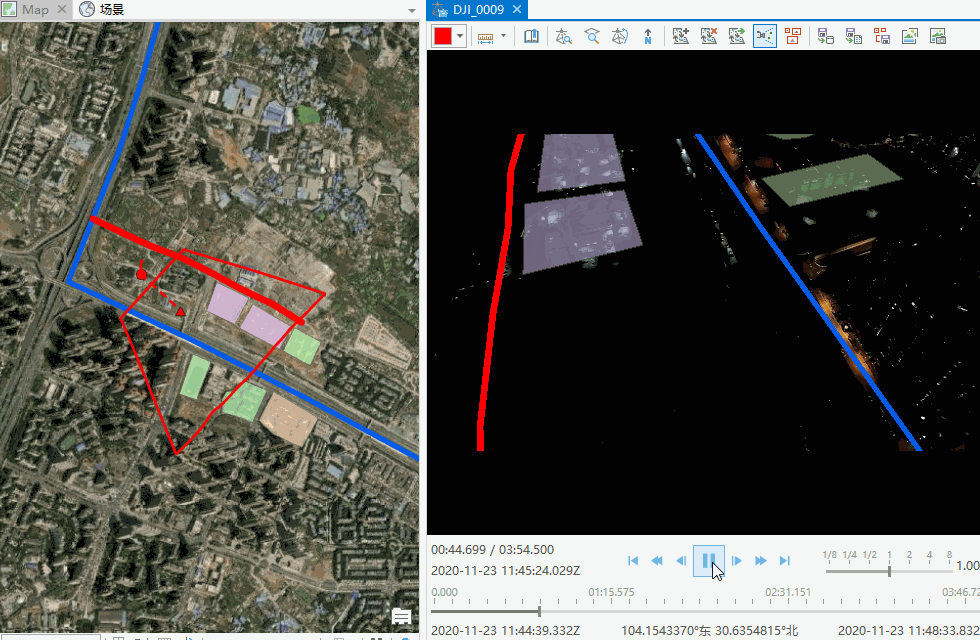Click the remove frame with red X icon
Image resolution: width=980 pixels, height=640 pixels.
point(708,36)
